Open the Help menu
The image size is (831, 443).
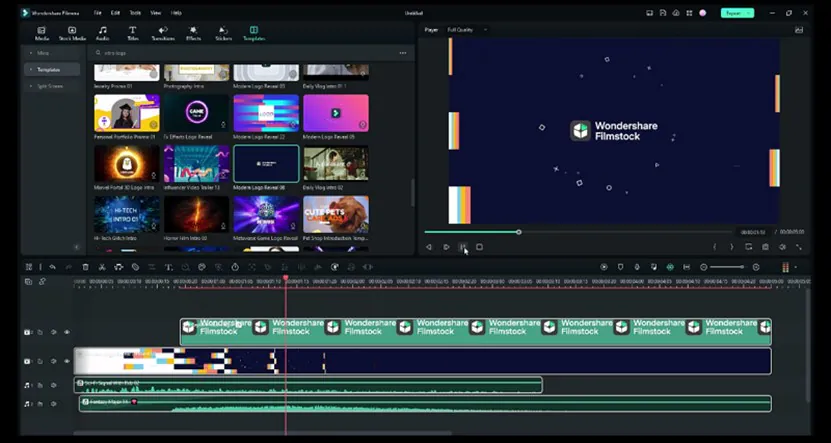(176, 13)
